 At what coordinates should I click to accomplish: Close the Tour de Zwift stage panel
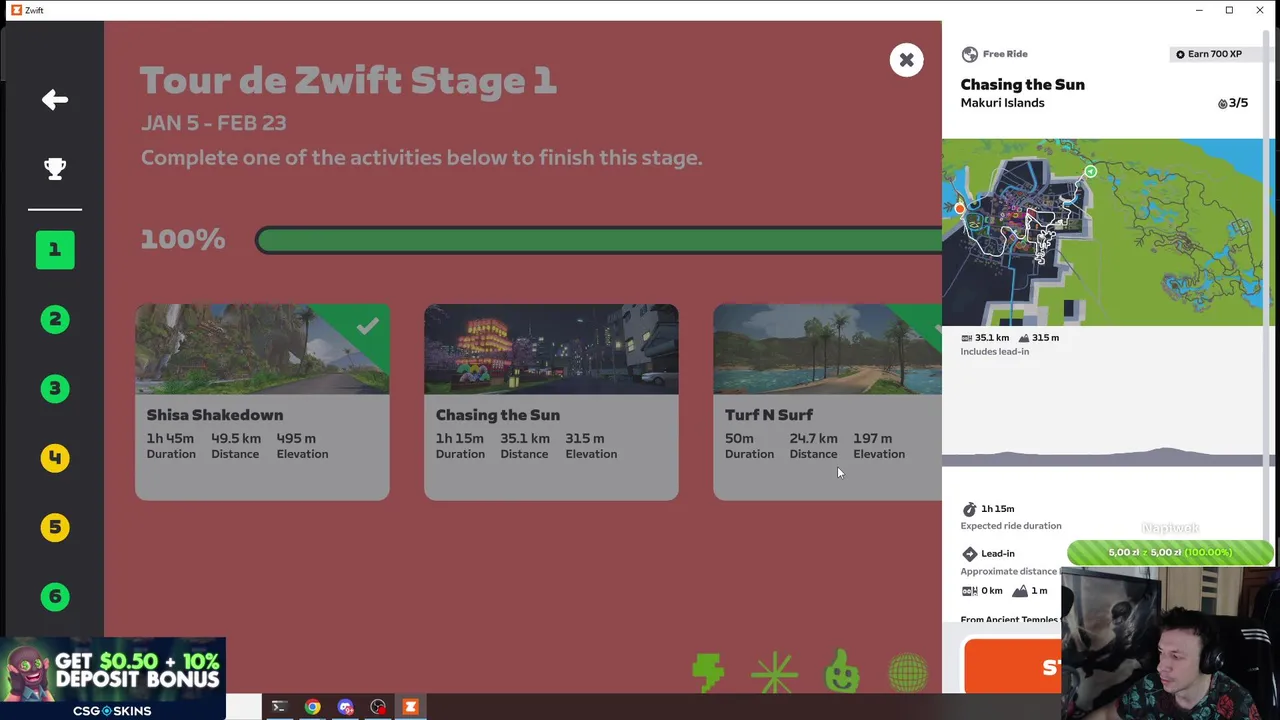(906, 60)
